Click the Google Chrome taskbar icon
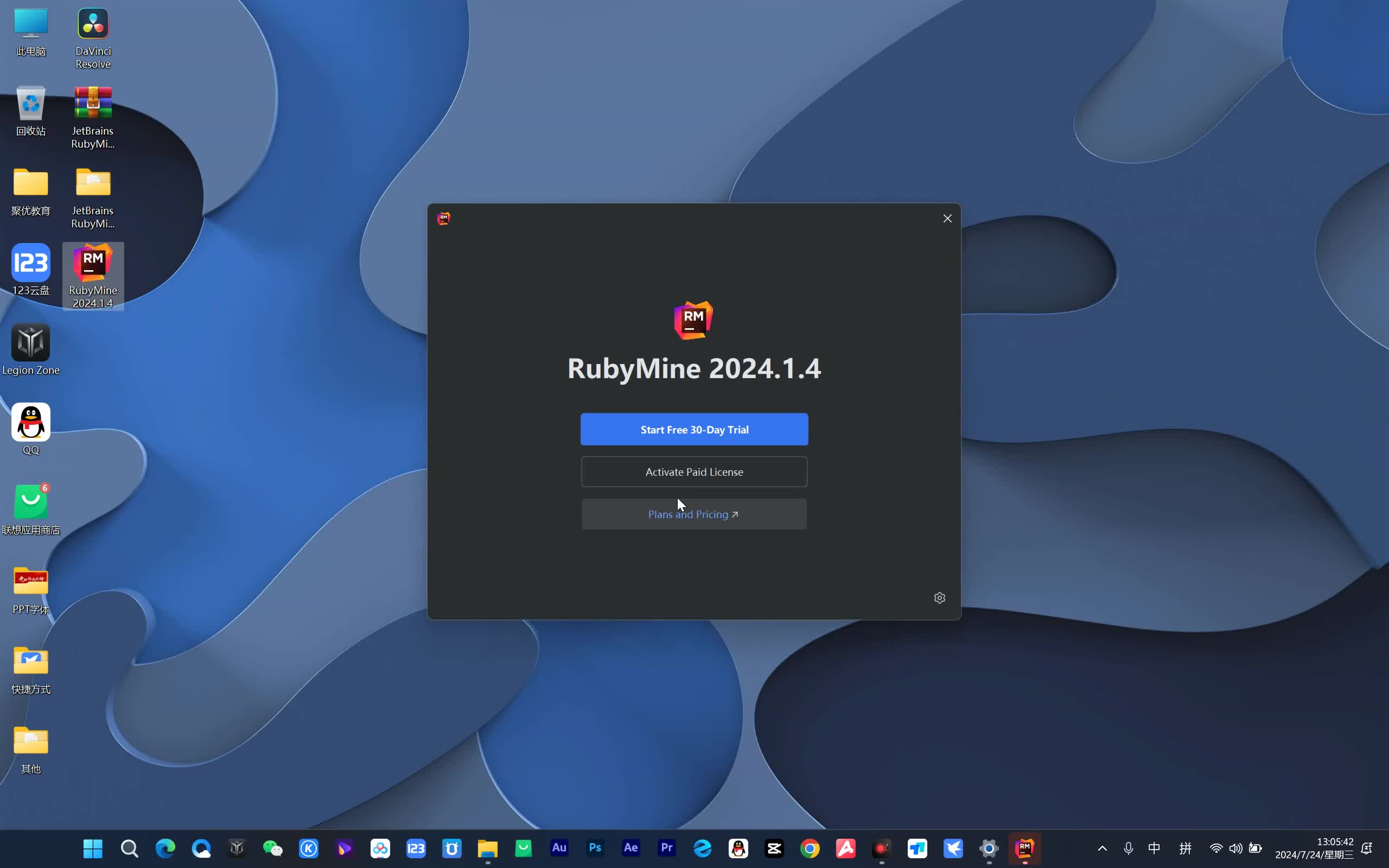Screen dimensions: 1389x868 (x=810, y=848)
